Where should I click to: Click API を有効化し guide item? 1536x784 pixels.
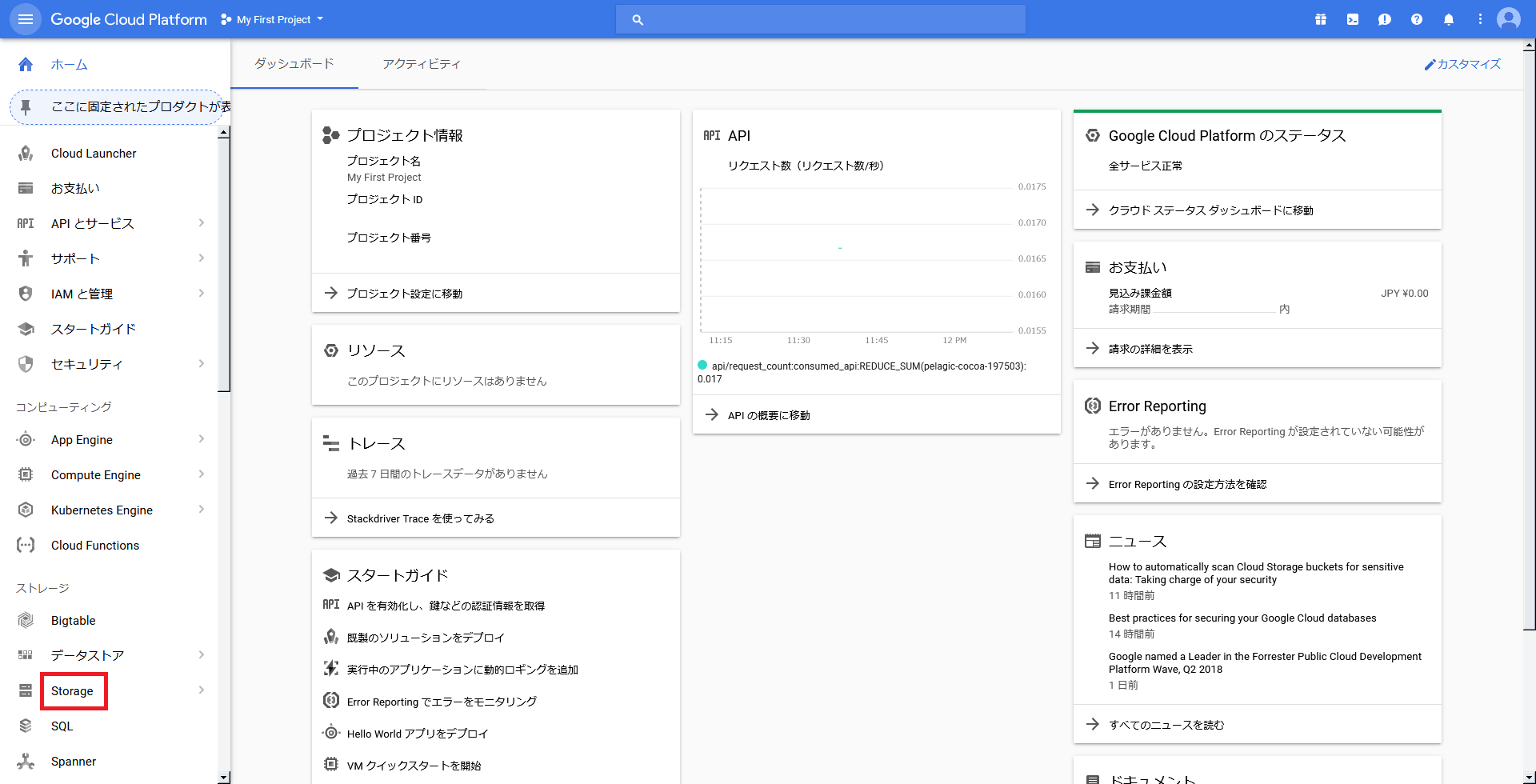coord(446,606)
